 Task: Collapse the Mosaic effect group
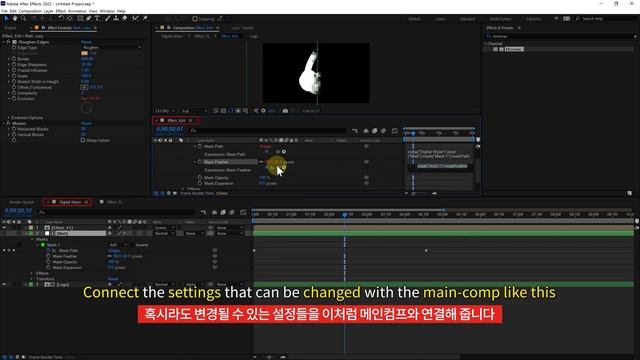(x=4, y=123)
